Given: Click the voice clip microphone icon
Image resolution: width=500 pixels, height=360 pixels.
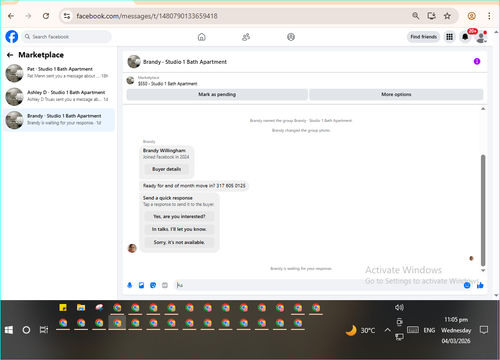Looking at the screenshot, I should (130, 285).
